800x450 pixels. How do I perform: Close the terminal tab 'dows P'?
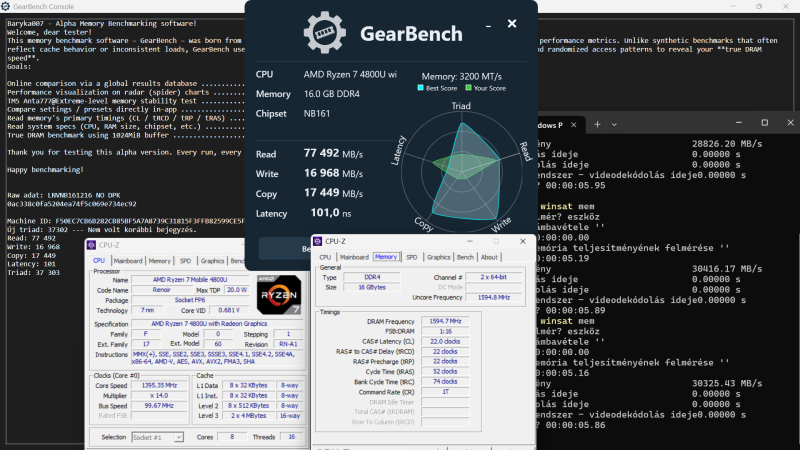click(x=573, y=124)
